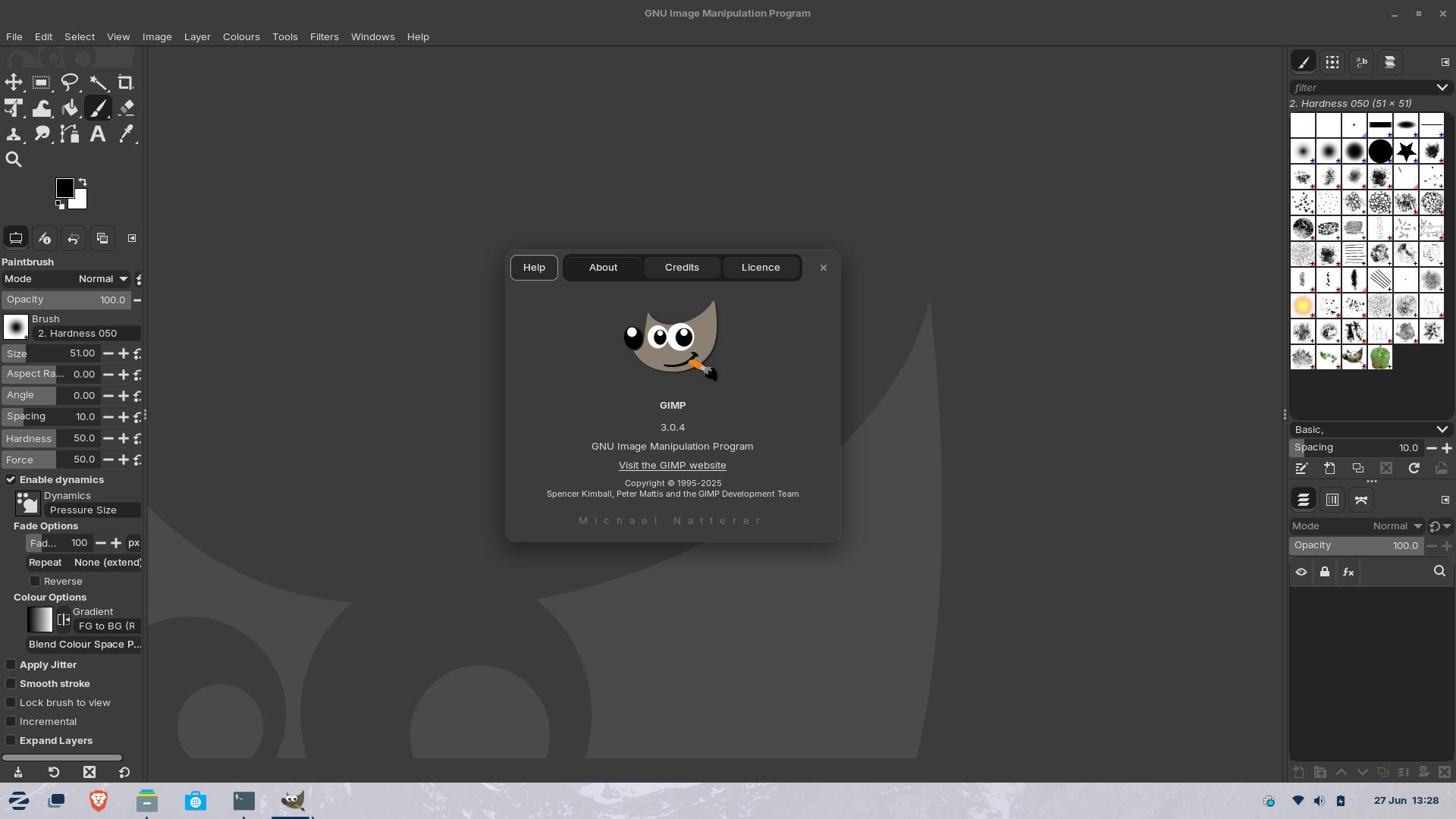Select the Fuzzy Select wand tool

click(98, 83)
